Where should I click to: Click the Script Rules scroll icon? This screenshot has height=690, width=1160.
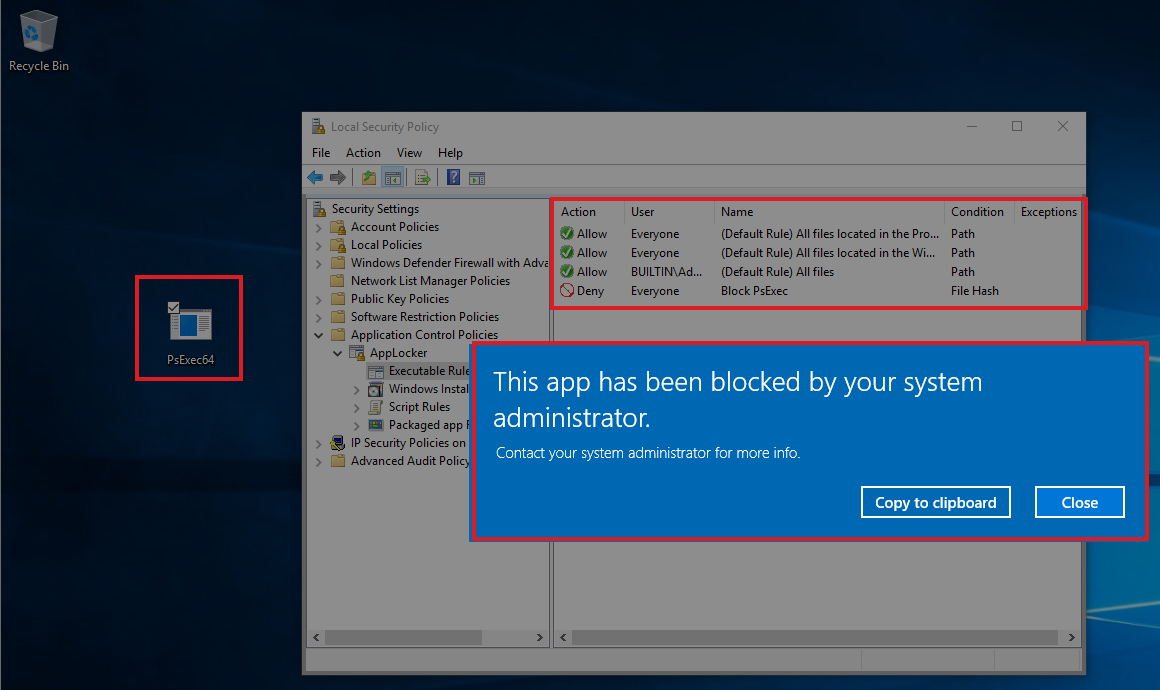coord(376,407)
